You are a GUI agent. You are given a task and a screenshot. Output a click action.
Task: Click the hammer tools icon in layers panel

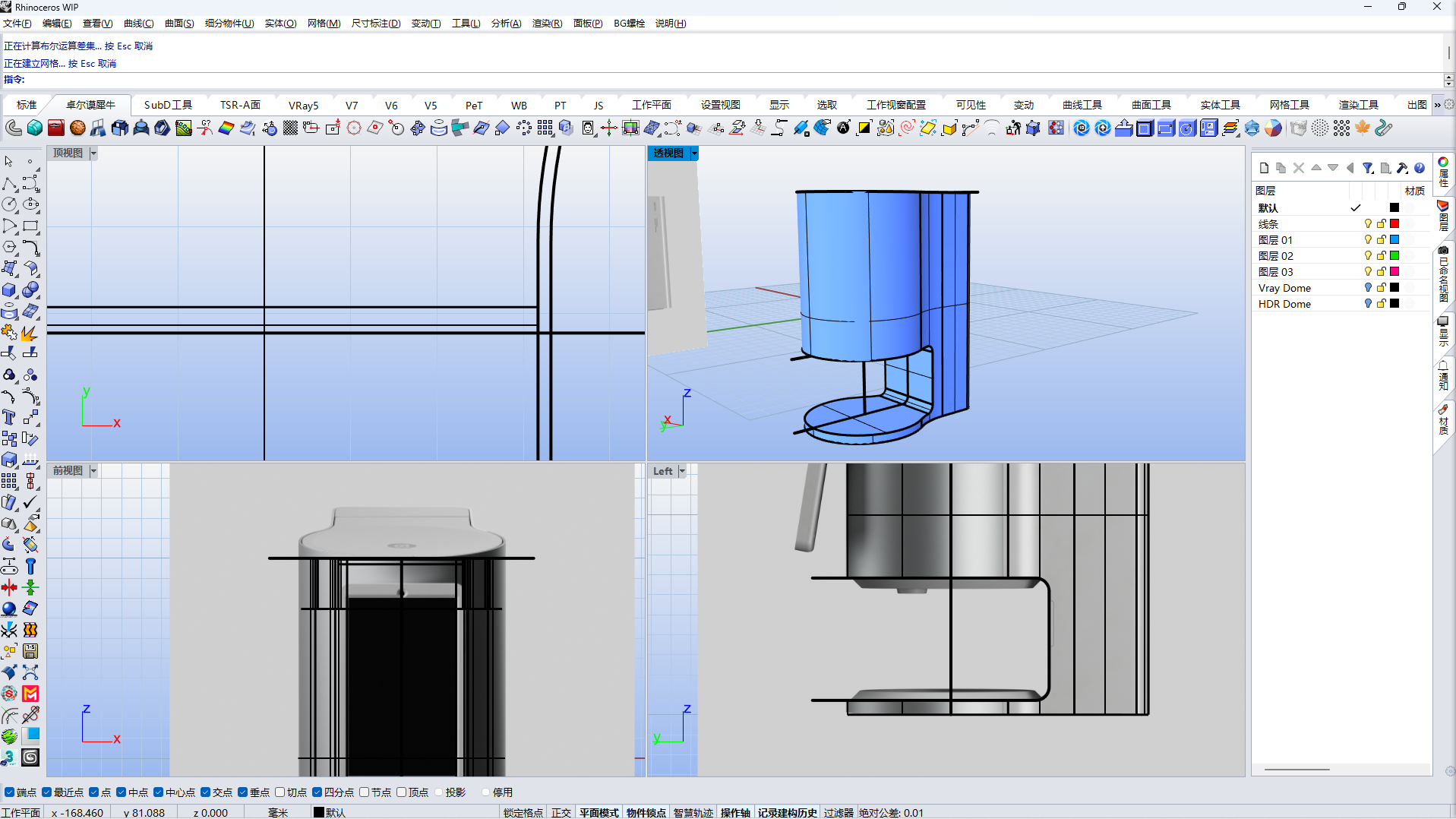pos(1402,168)
